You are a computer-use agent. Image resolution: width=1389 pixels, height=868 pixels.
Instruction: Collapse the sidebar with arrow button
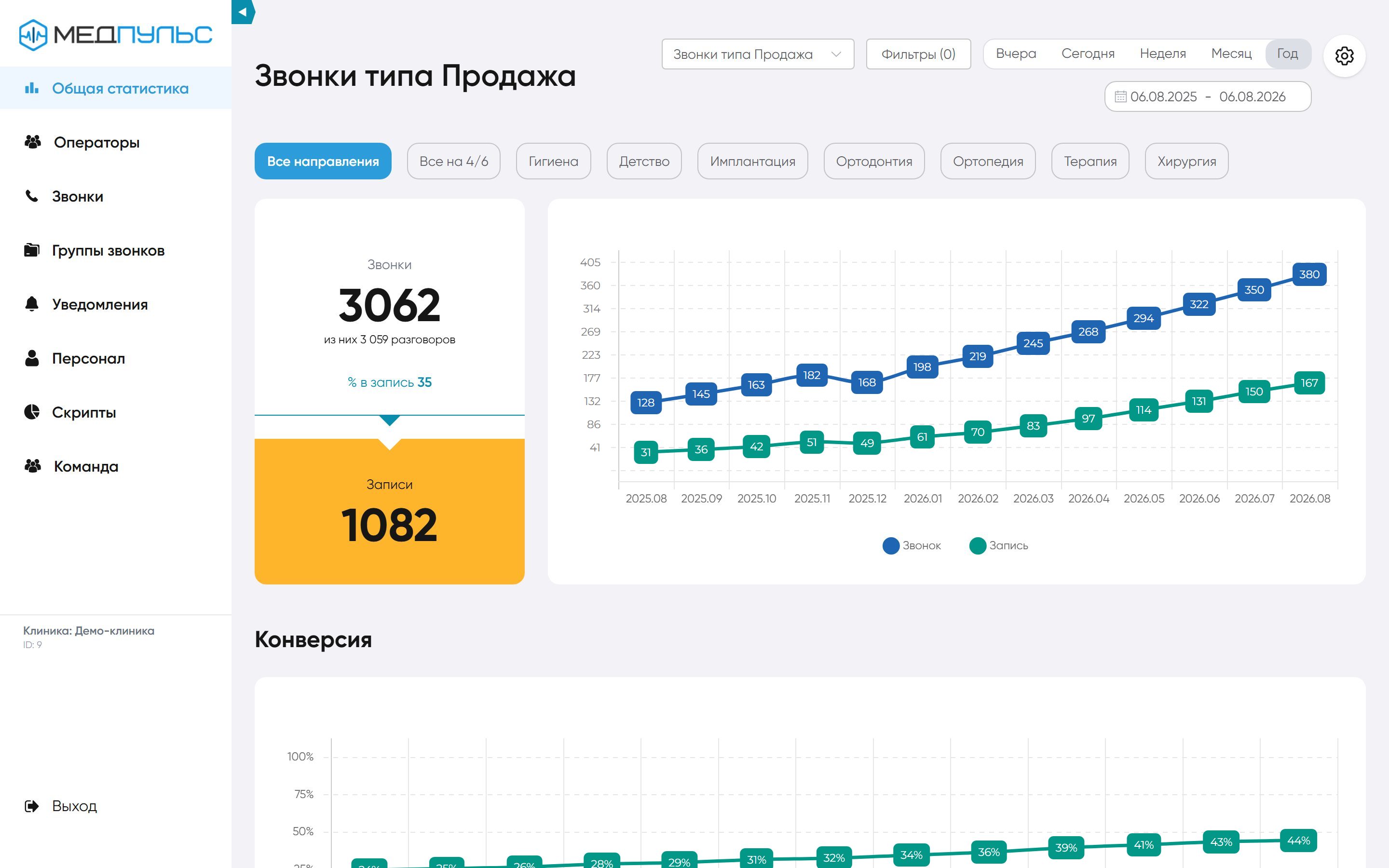click(x=243, y=12)
